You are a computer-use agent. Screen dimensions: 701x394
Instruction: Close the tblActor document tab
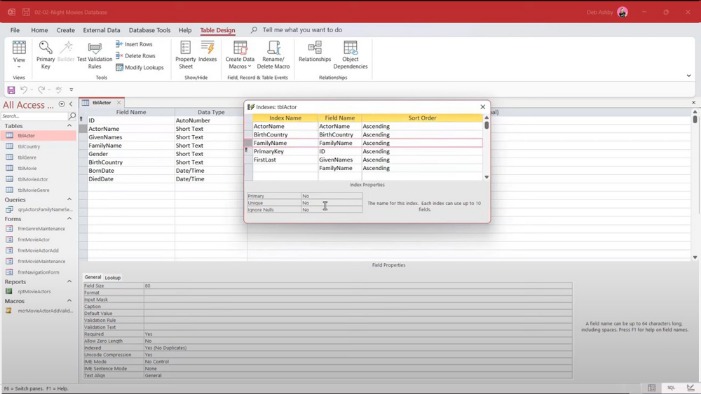click(119, 102)
